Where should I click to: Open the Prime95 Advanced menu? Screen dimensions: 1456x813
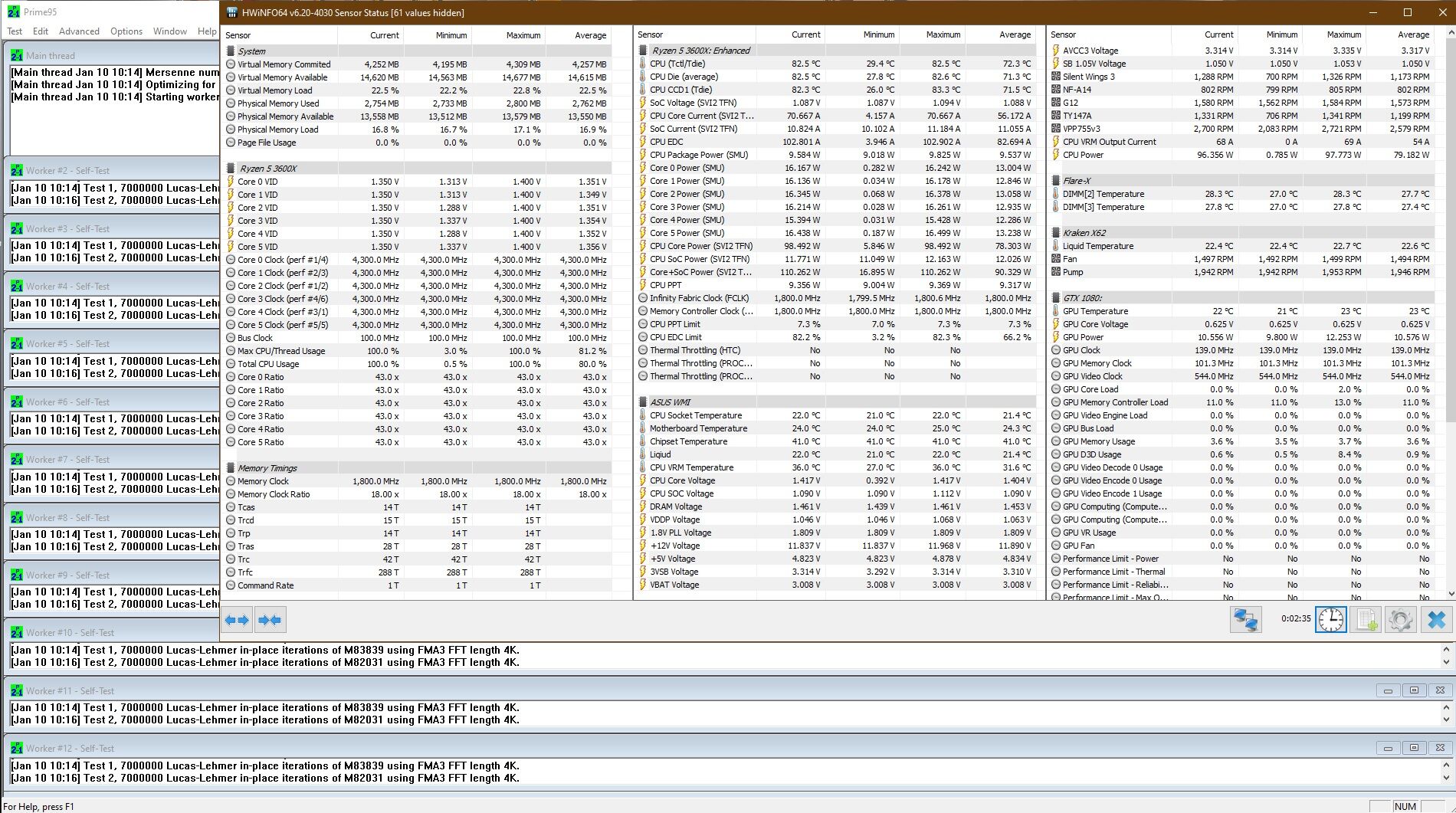[79, 31]
